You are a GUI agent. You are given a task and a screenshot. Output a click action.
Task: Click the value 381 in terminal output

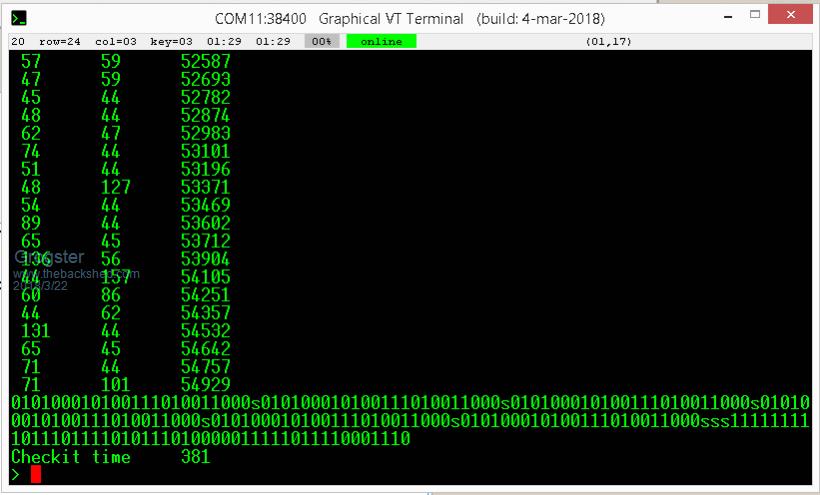tap(195, 457)
